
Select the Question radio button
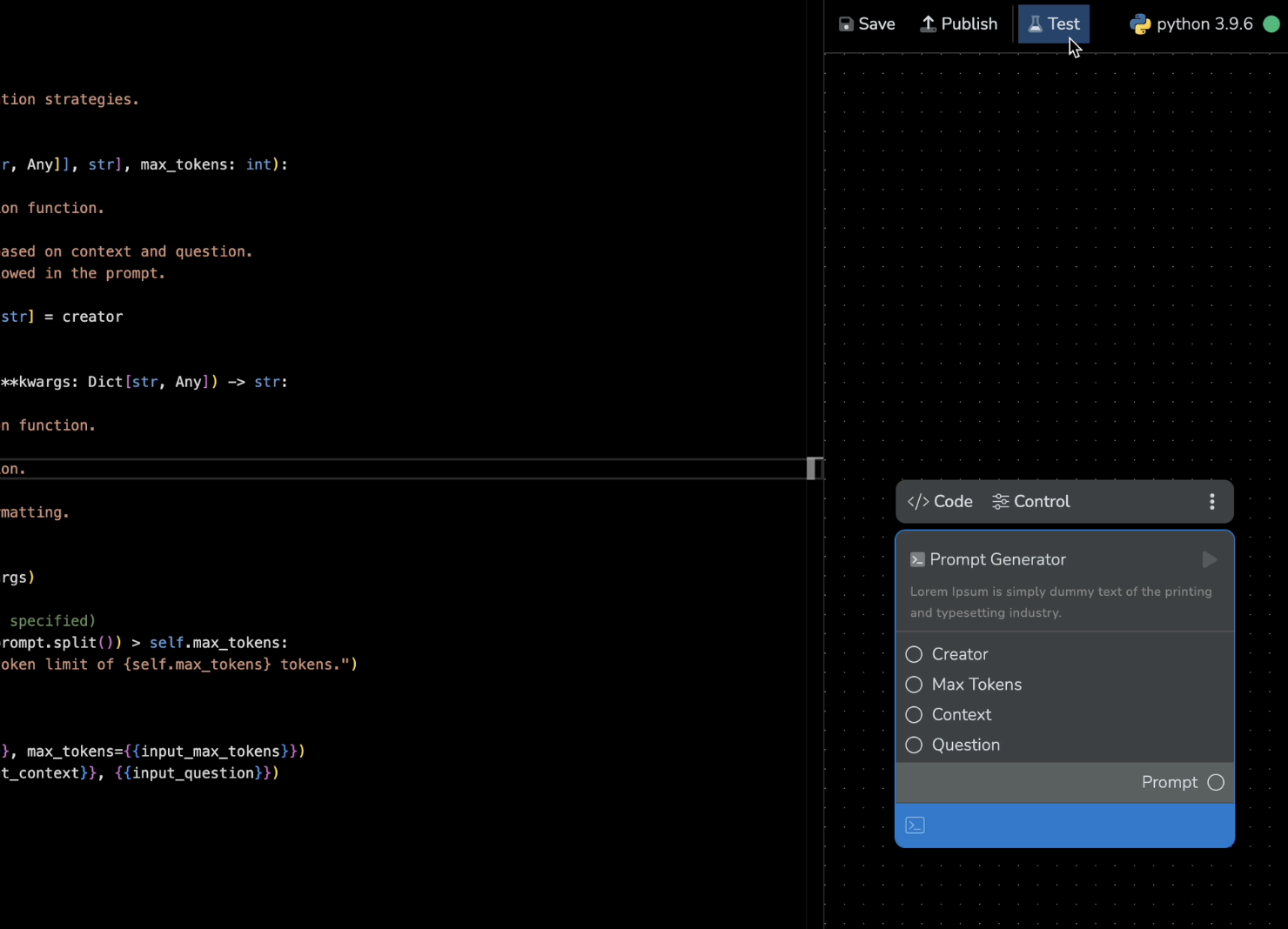914,745
